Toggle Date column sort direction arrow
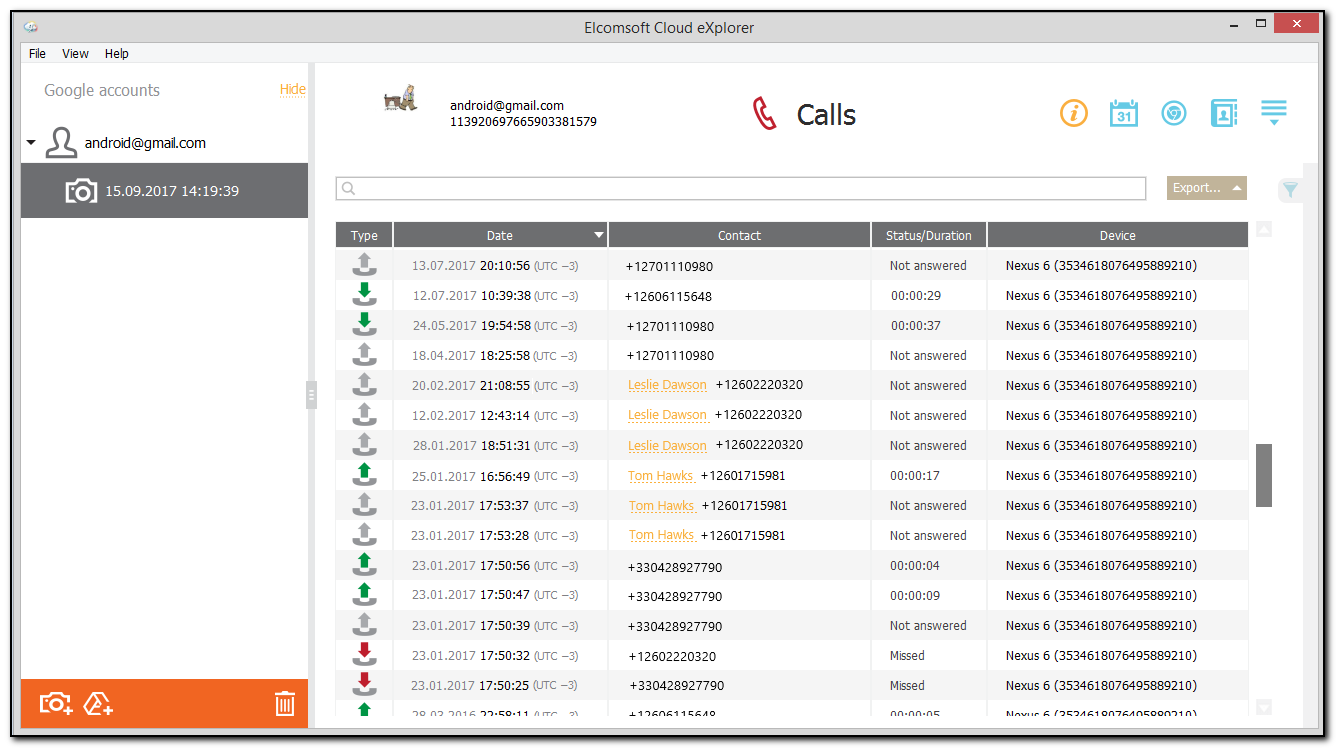The image size is (1336, 748). coord(598,234)
